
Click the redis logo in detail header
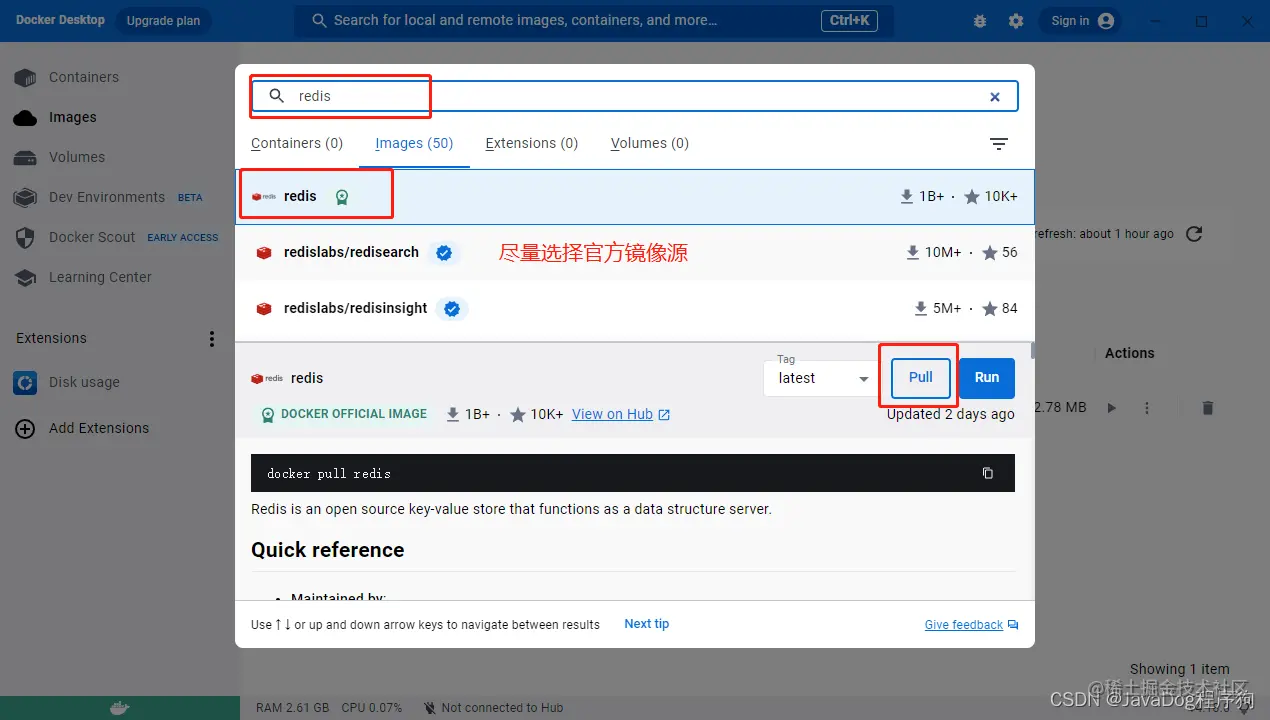tap(267, 378)
